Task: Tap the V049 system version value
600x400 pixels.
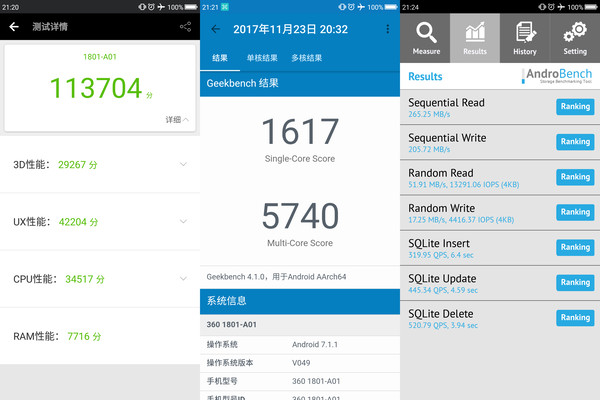Action: tap(301, 362)
